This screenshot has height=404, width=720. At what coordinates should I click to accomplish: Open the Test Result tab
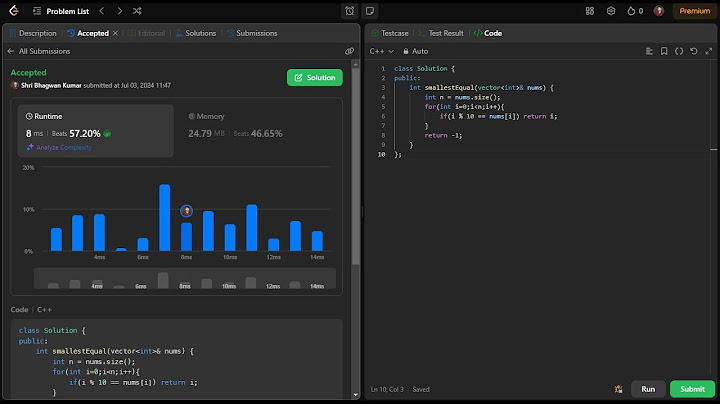point(441,33)
